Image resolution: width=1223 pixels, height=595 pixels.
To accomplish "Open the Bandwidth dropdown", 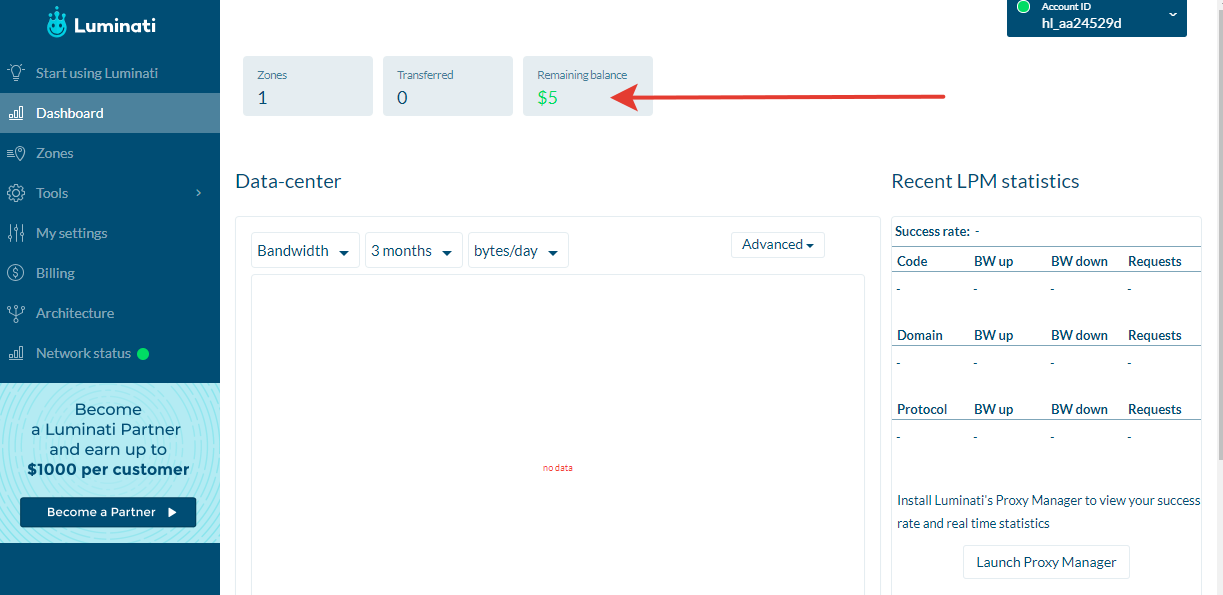I will pos(305,251).
